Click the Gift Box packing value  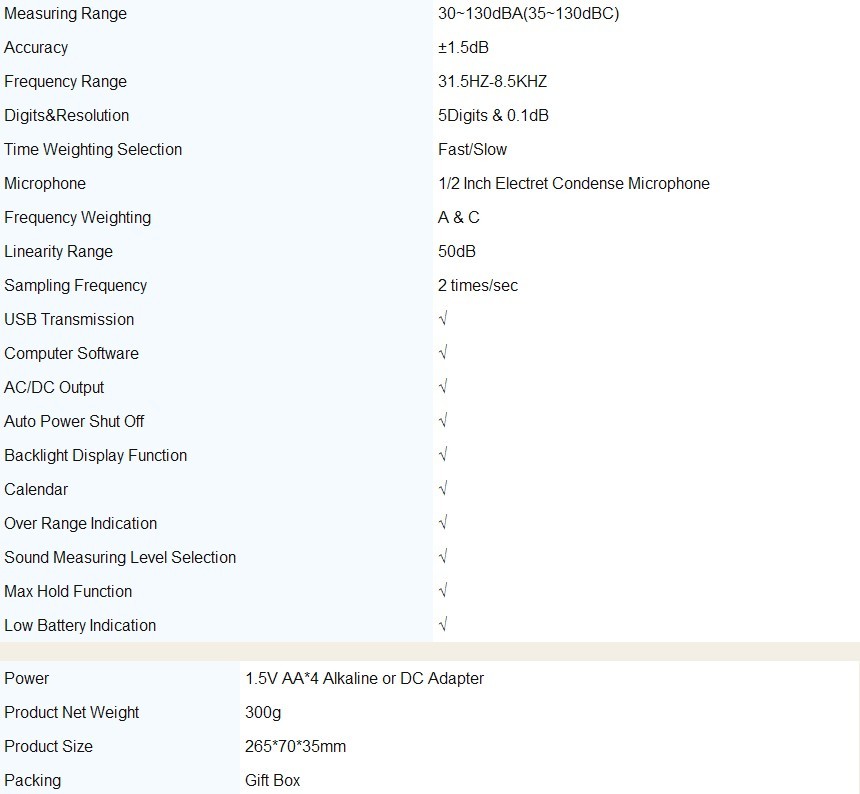click(x=272, y=780)
